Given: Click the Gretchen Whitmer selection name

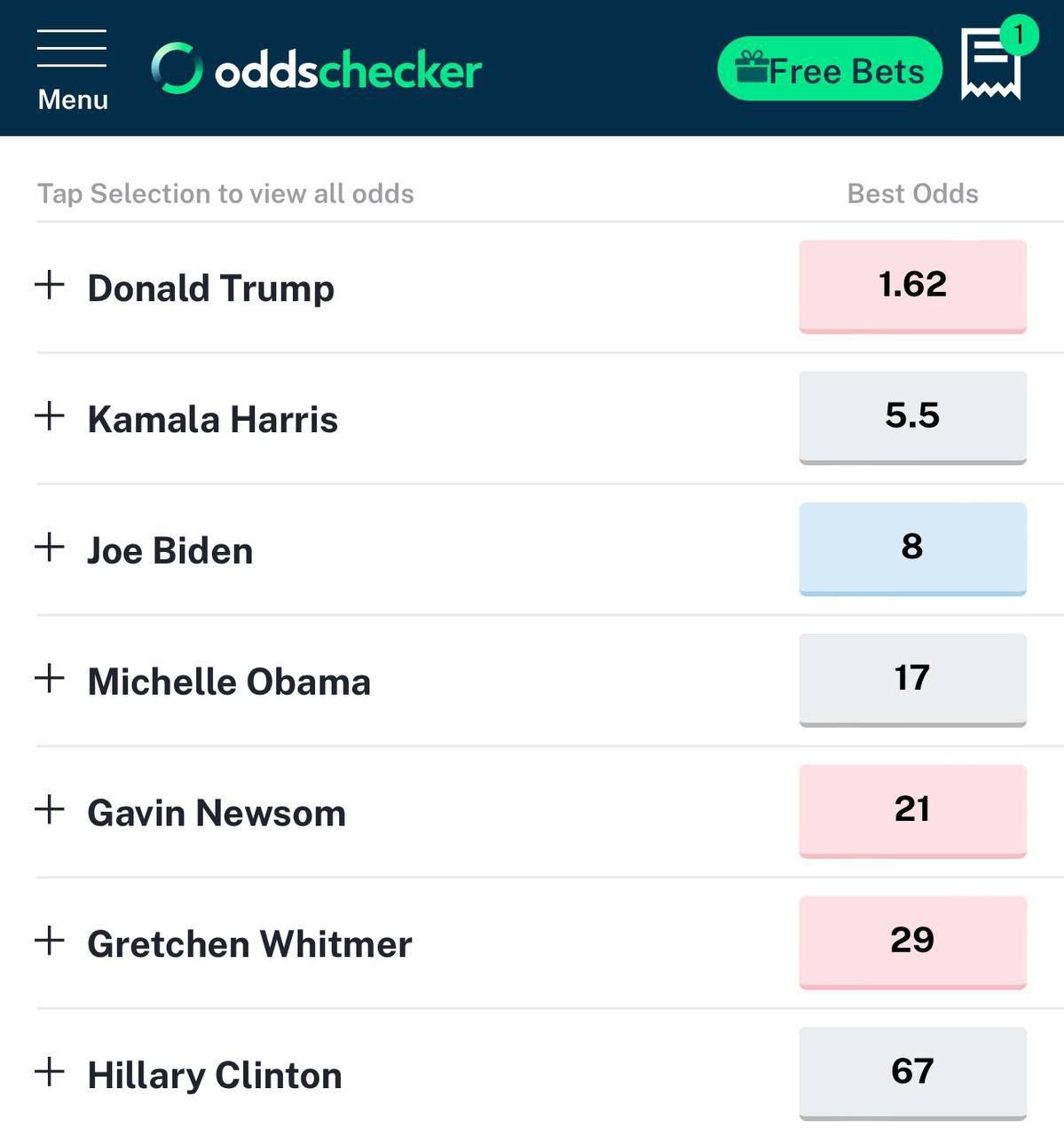Looking at the screenshot, I should coord(249,944).
